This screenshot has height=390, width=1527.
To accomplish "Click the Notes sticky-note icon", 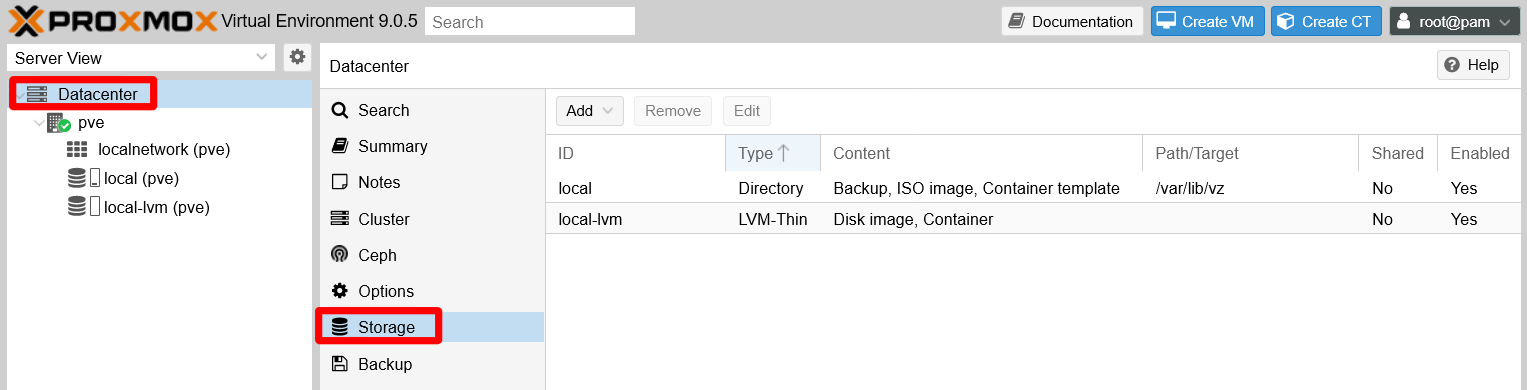I will click(340, 182).
